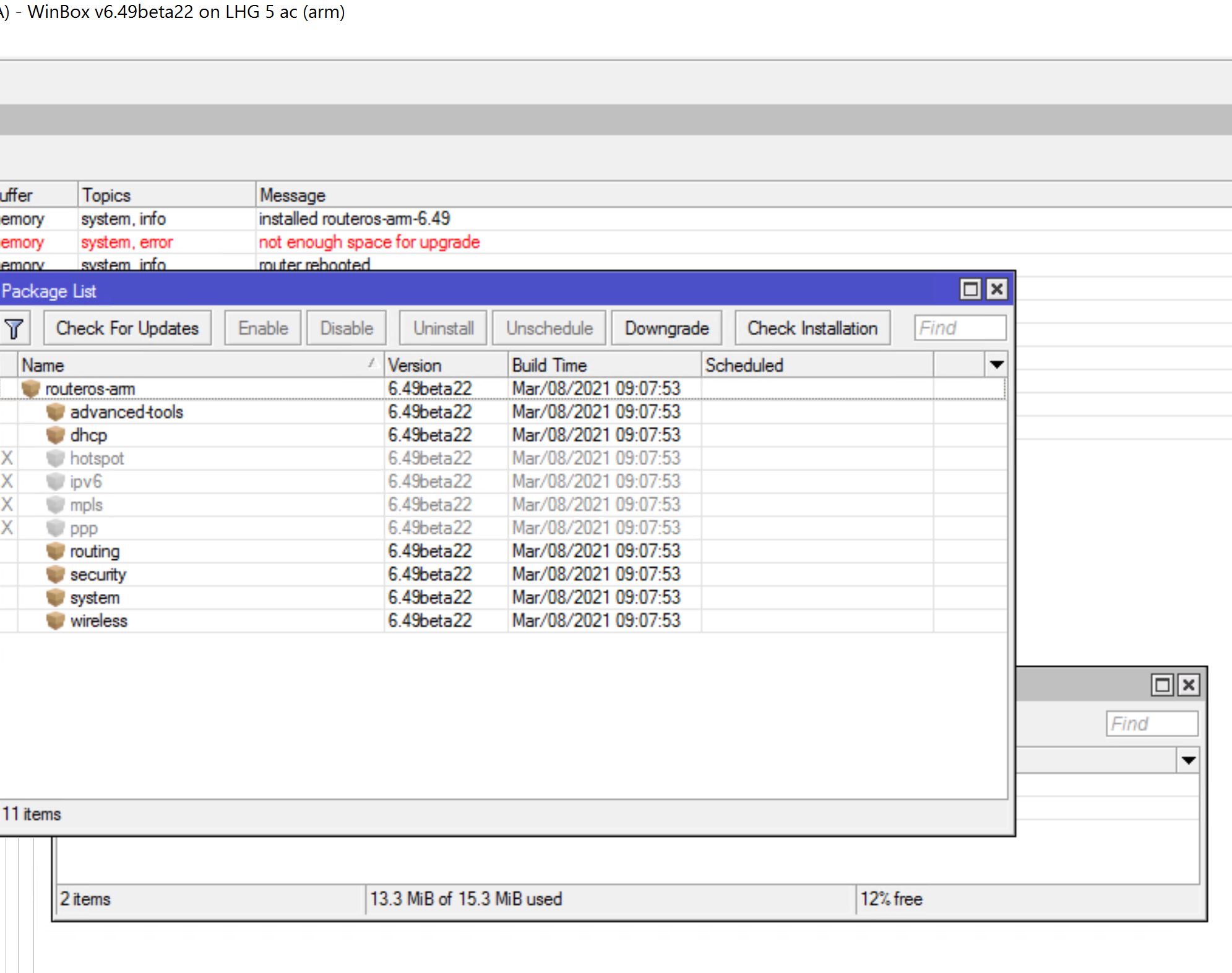Click the Build Time column header
This screenshot has width=1232, height=973.
tap(603, 365)
